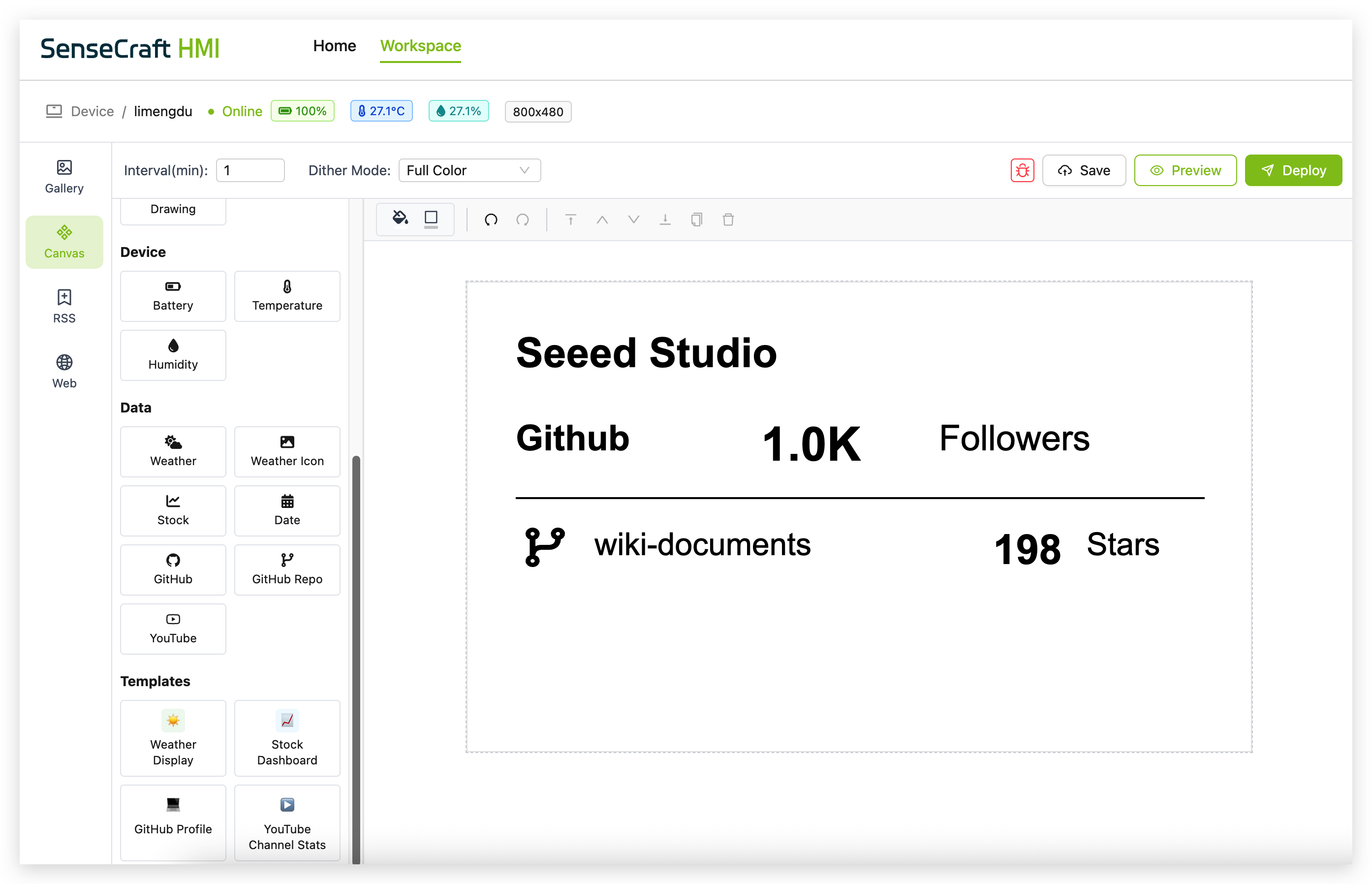Deploy the canvas to device
The image size is (1372, 884).
pyautogui.click(x=1293, y=170)
